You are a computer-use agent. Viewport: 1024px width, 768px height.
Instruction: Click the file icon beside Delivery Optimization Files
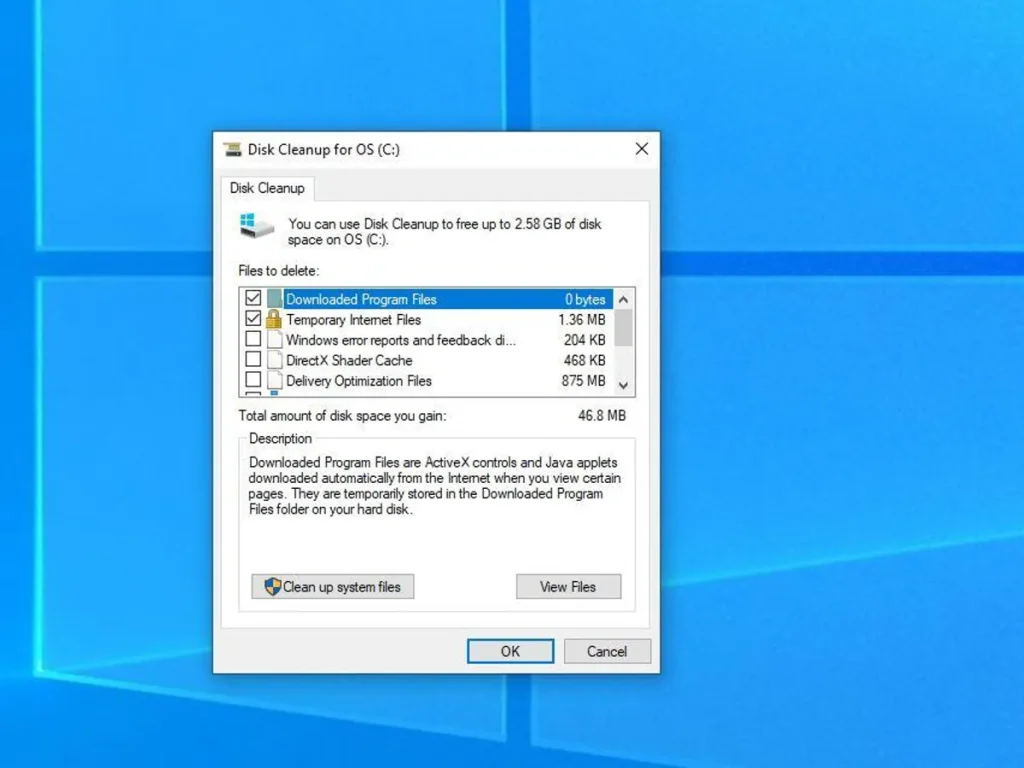click(x=273, y=381)
